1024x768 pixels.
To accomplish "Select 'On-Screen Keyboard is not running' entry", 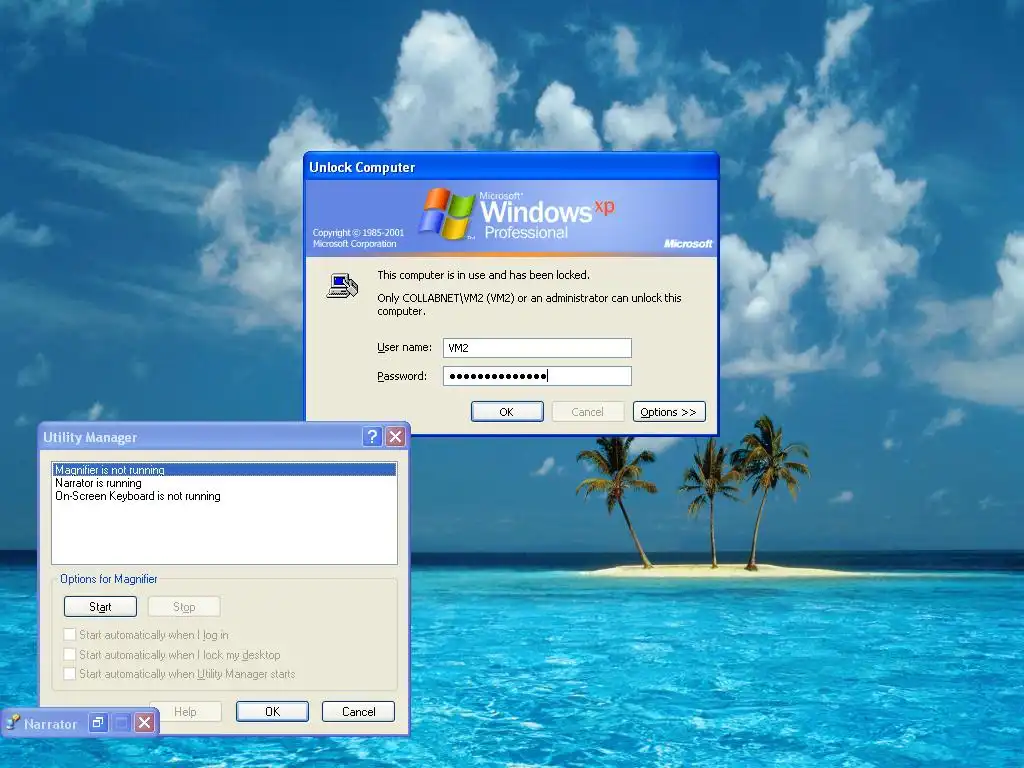I will tap(224, 496).
